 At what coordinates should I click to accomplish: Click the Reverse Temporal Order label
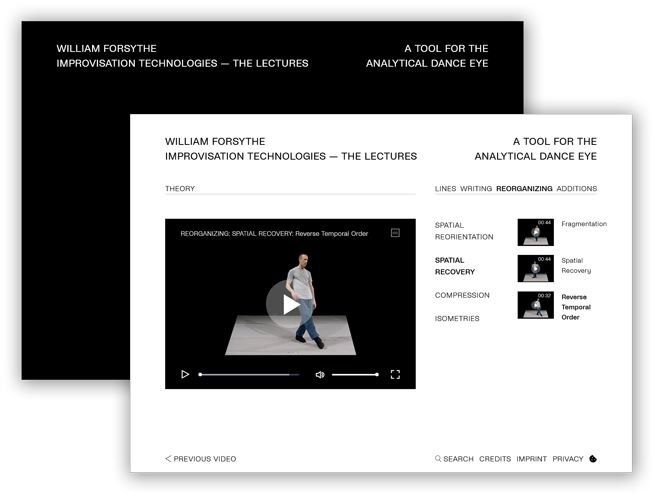click(x=576, y=307)
